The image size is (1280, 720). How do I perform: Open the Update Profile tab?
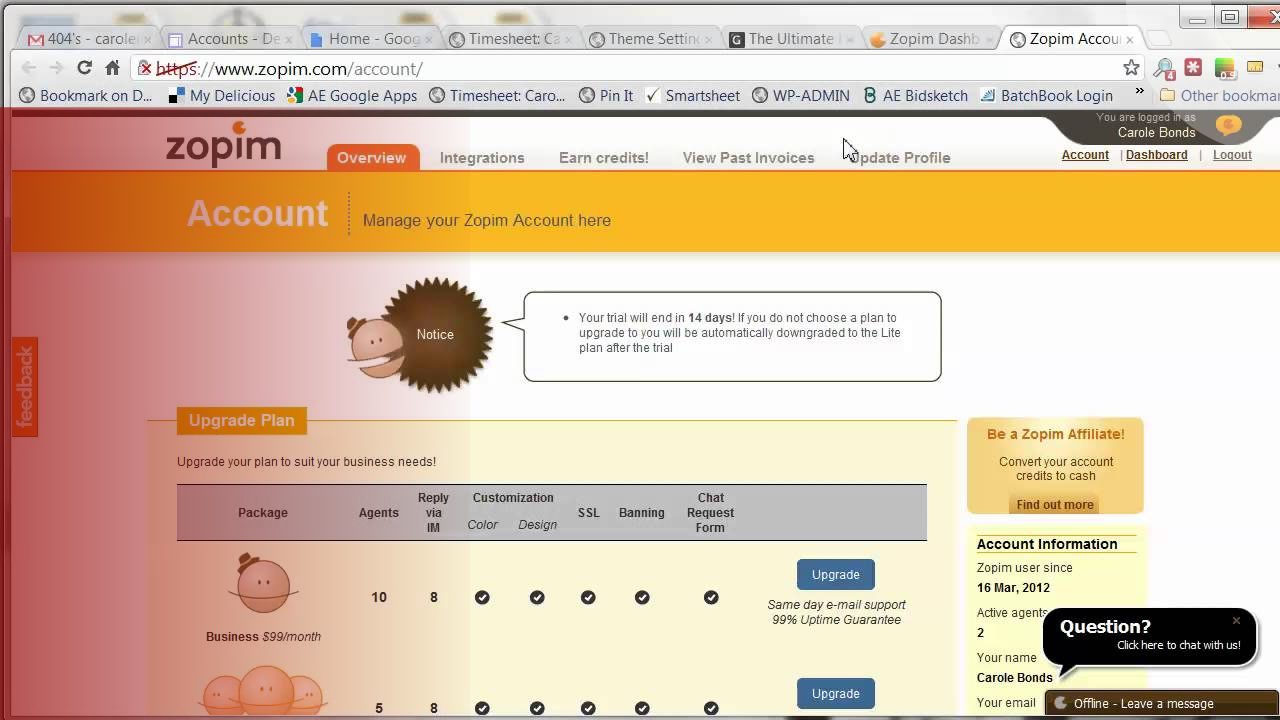point(899,157)
